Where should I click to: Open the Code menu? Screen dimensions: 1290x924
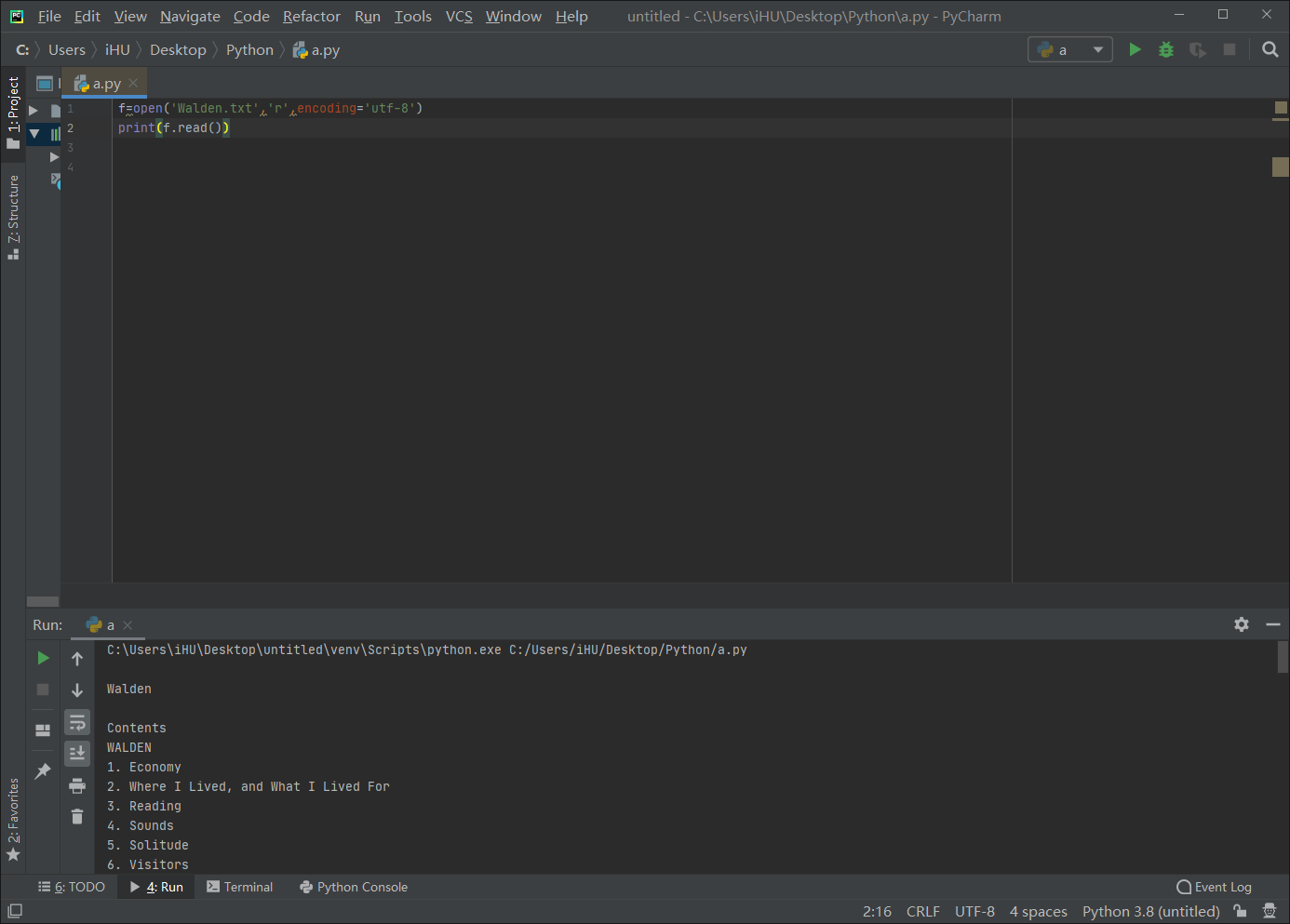coord(251,16)
